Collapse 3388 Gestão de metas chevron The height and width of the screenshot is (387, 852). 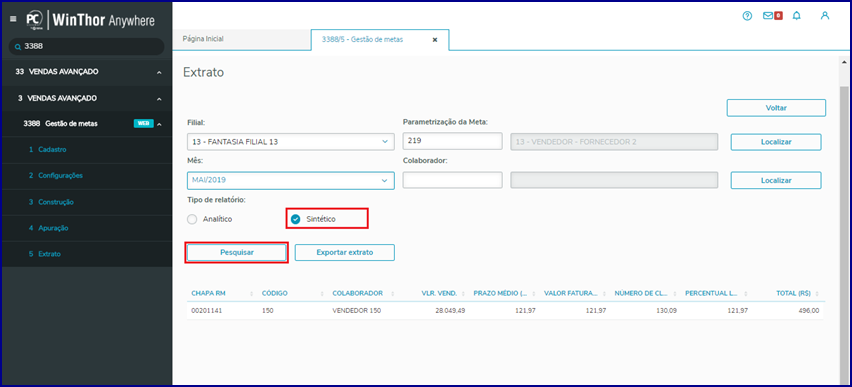[159, 124]
